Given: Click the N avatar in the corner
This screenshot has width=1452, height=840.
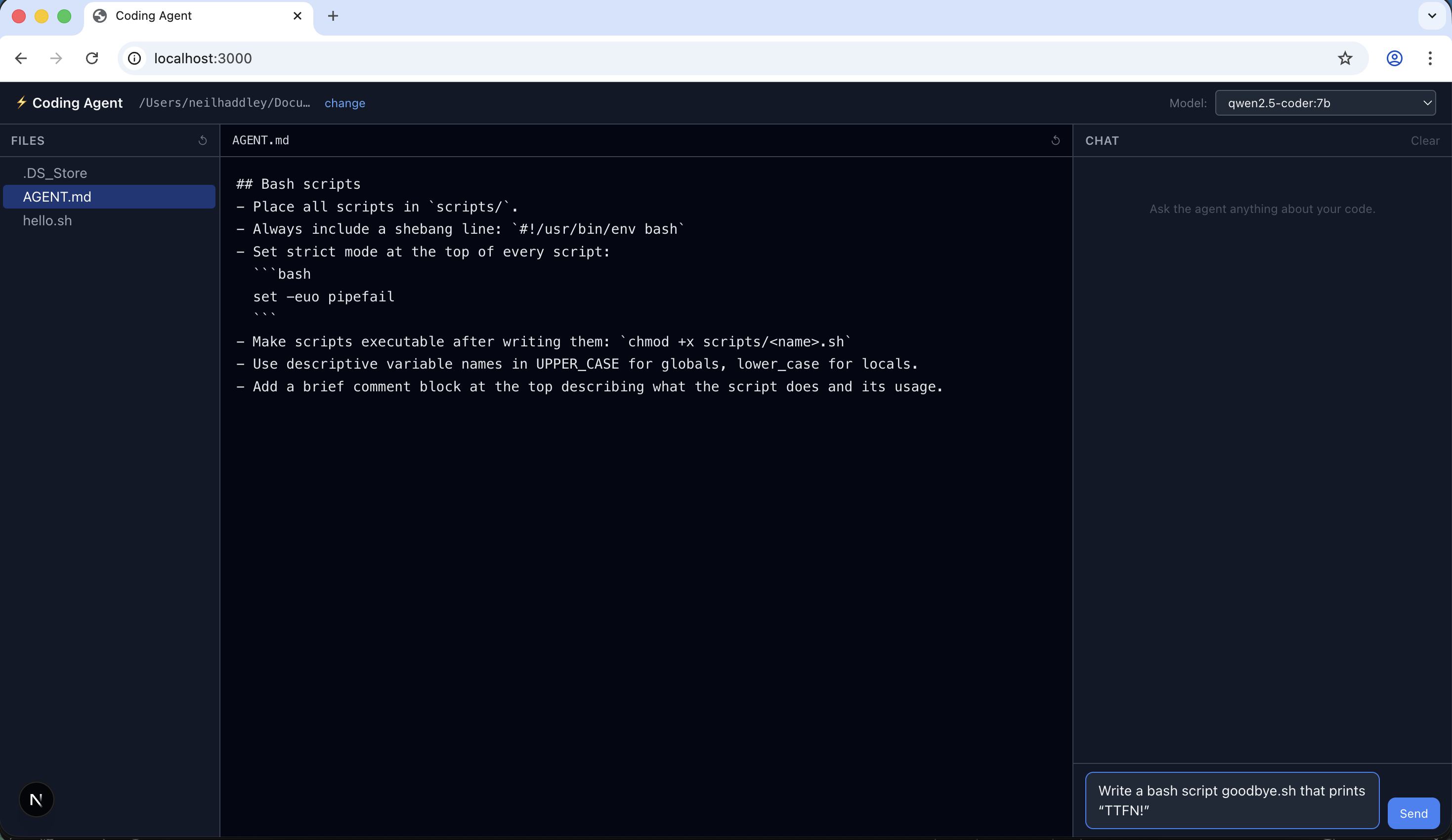Looking at the screenshot, I should point(36,799).
